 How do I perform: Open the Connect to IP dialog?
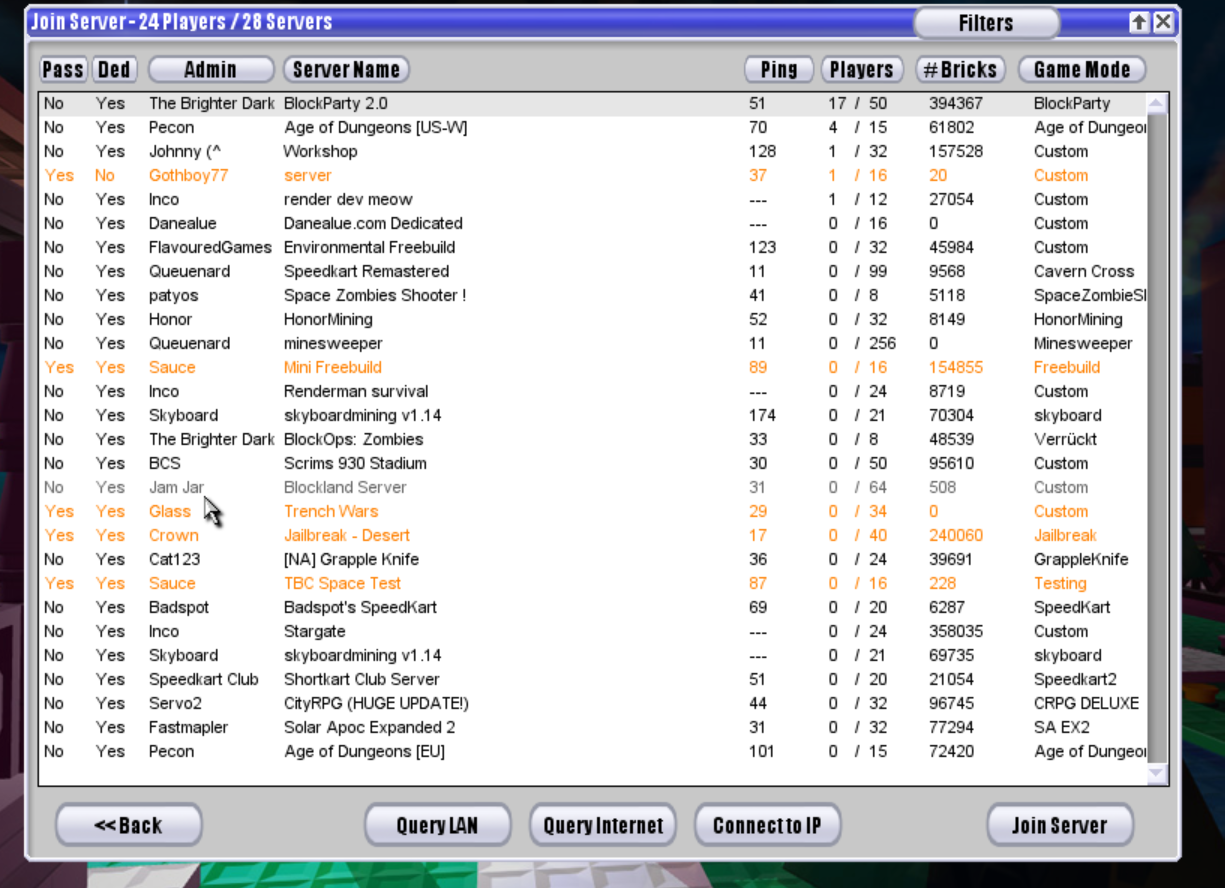click(767, 825)
